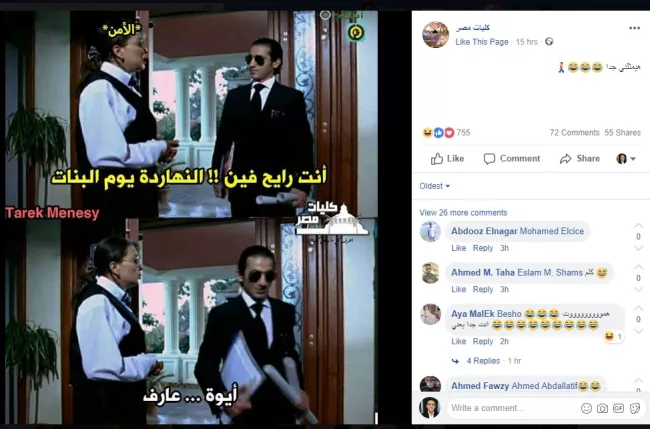Open the sticker picker icon
The image size is (650, 429).
[x=635, y=408]
